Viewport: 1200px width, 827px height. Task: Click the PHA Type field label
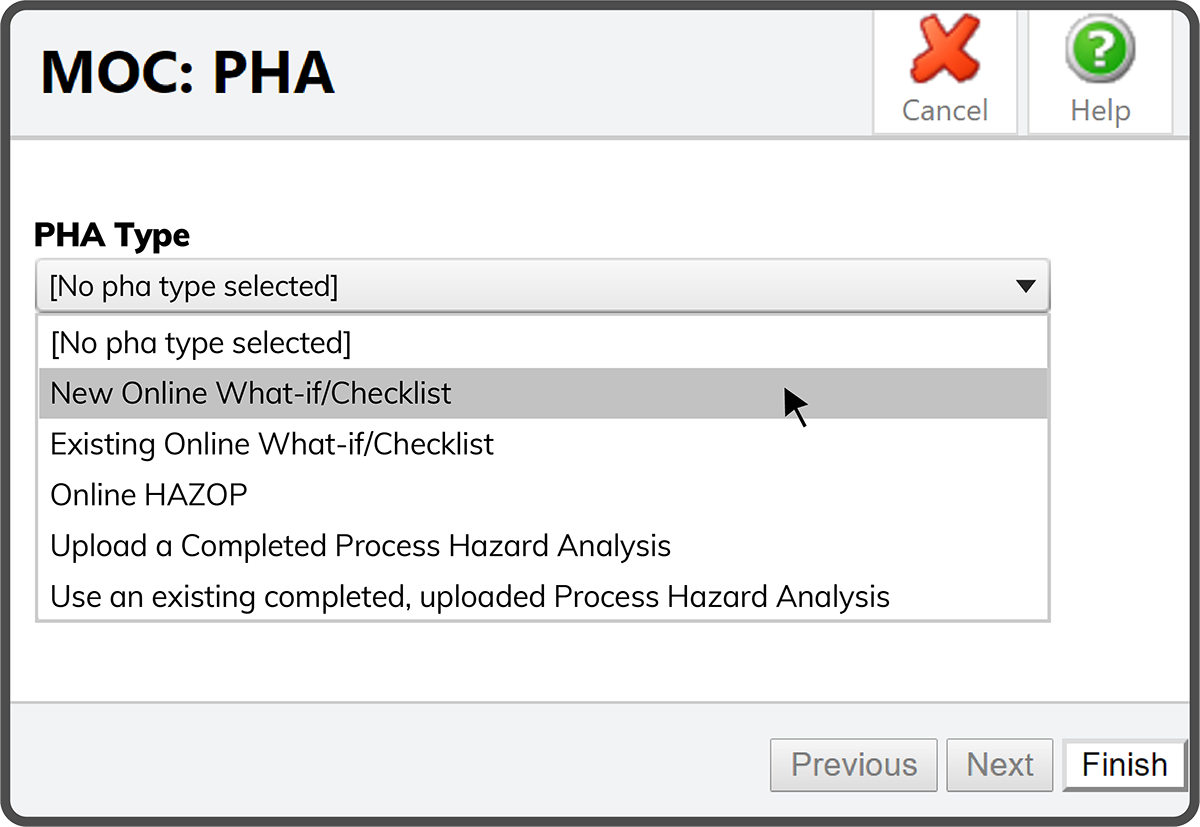(x=112, y=236)
